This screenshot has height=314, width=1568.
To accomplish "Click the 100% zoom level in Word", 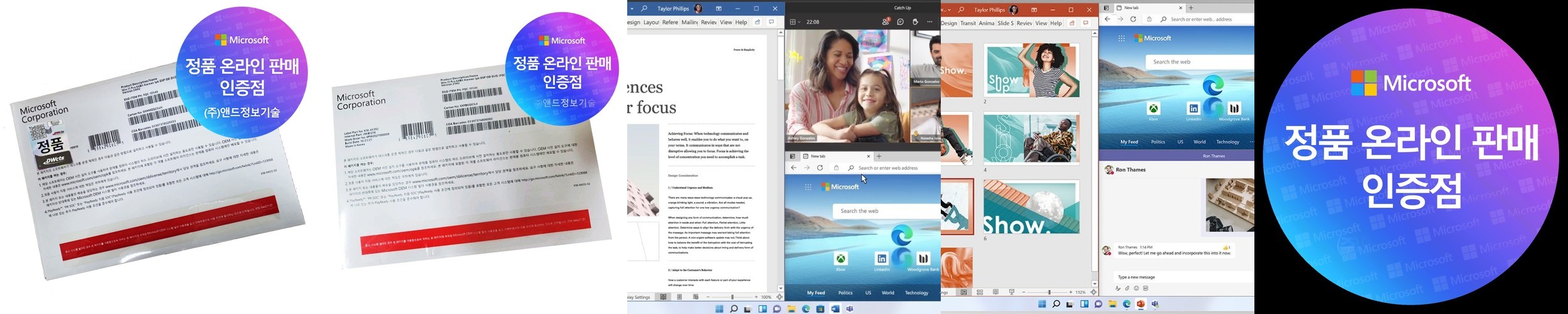I will pyautogui.click(x=766, y=297).
